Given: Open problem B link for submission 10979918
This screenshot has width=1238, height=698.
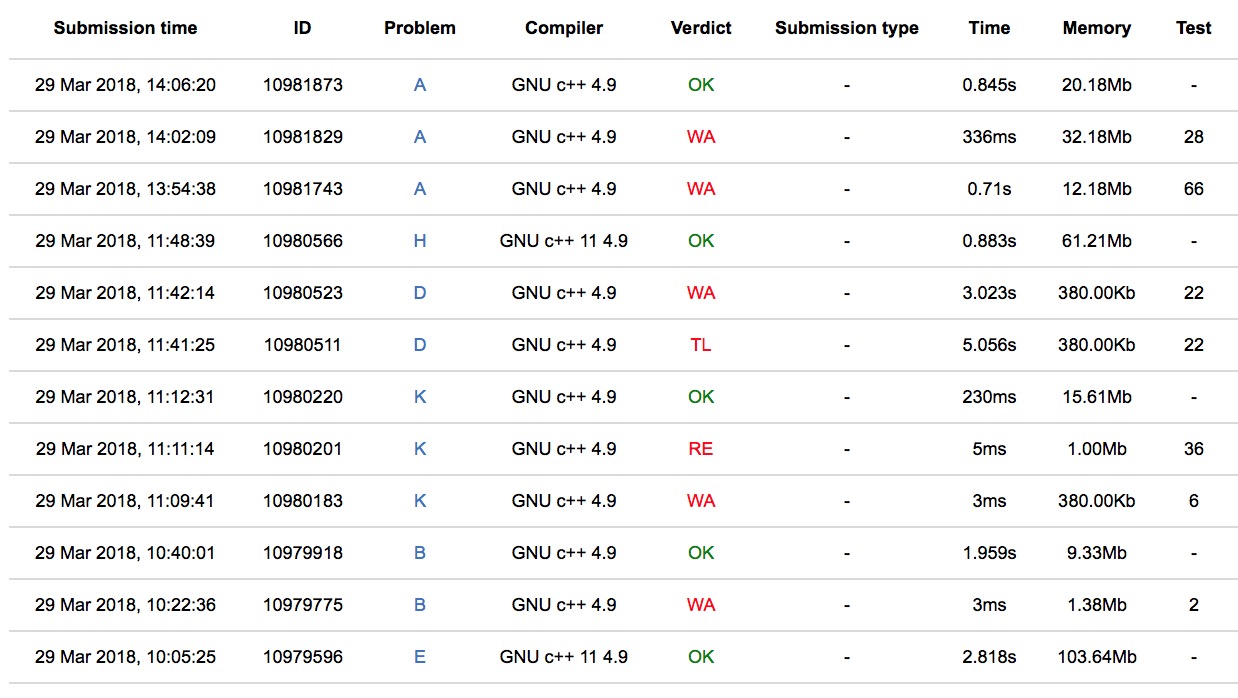Looking at the screenshot, I should pos(420,553).
